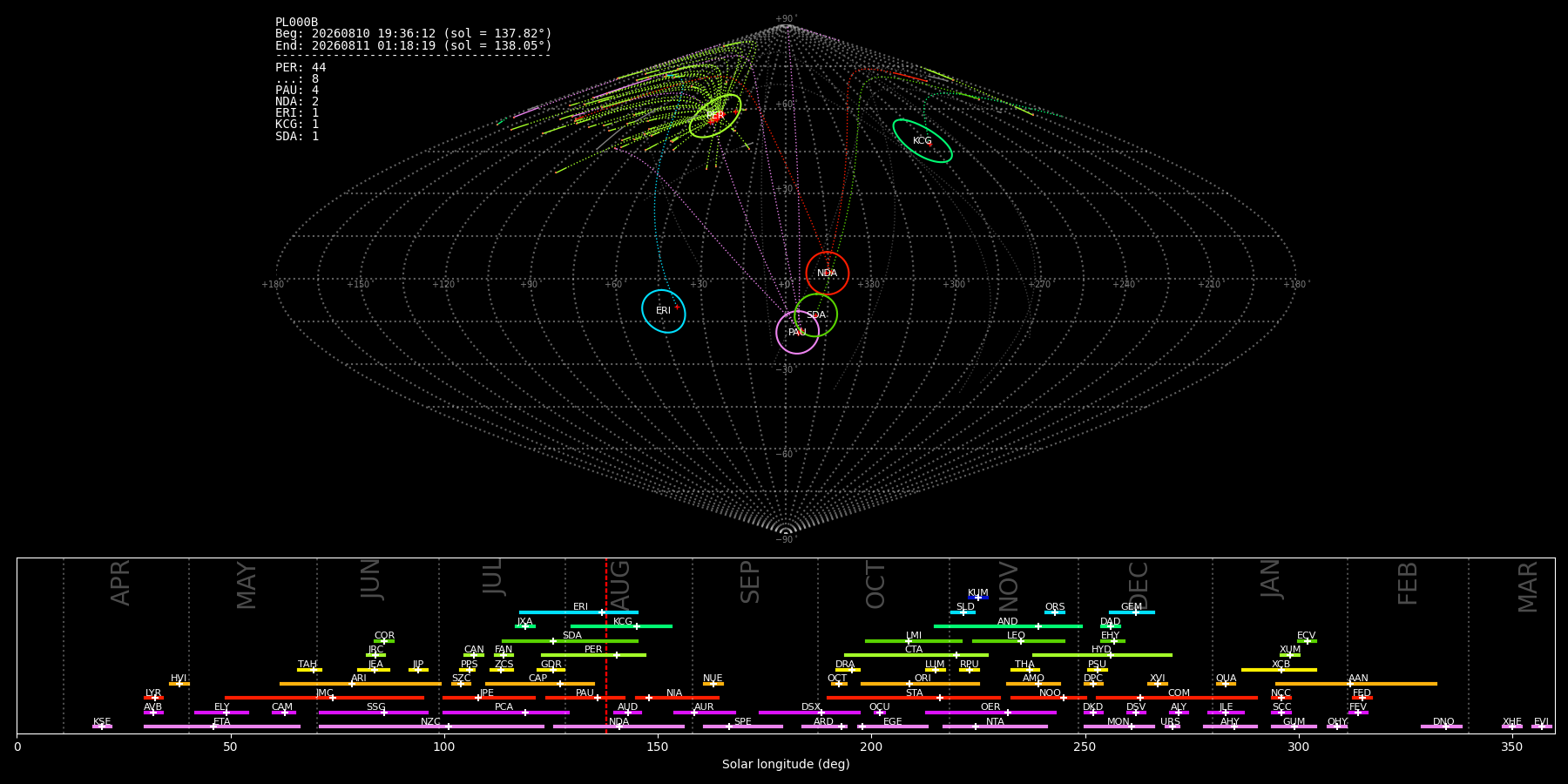Click the ORI shower activity bar
This screenshot has height=784, width=1568.
[x=920, y=684]
